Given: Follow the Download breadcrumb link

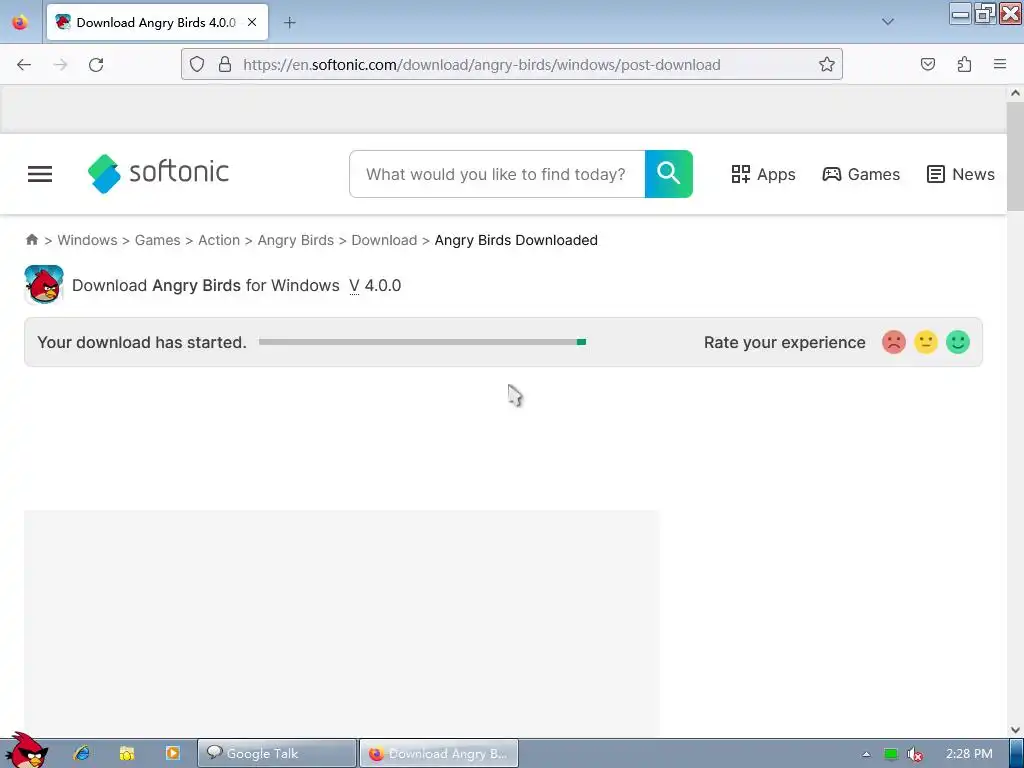Looking at the screenshot, I should point(384,240).
